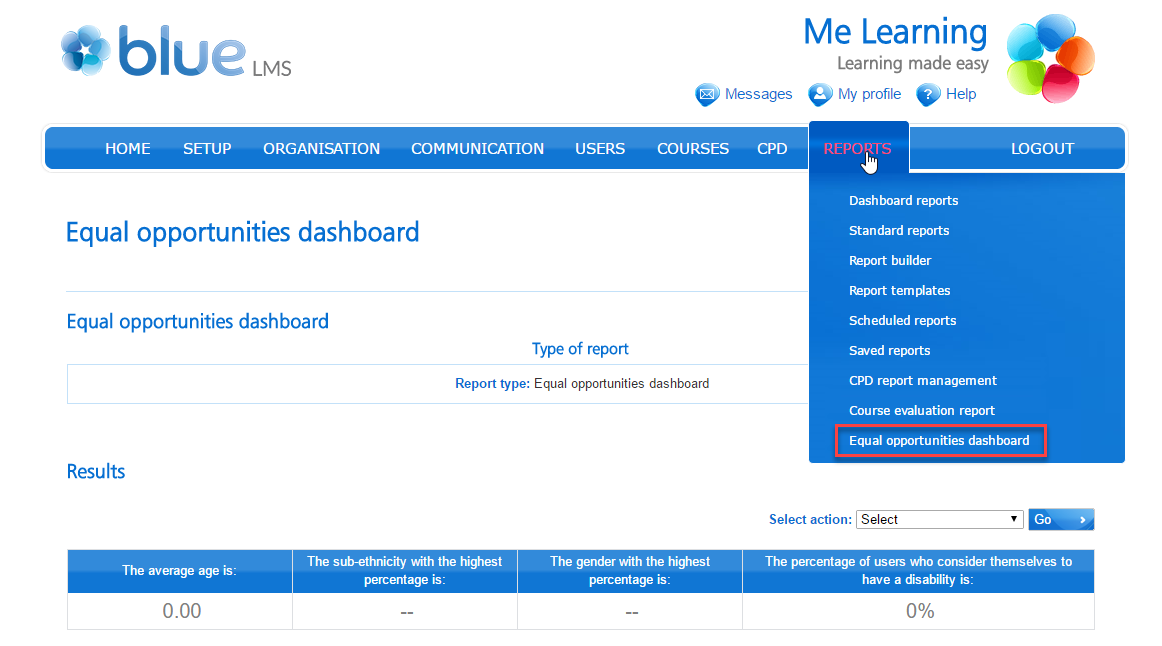This screenshot has height=646, width=1162.
Task: Click the sub-ethnicity column header
Action: 405,570
